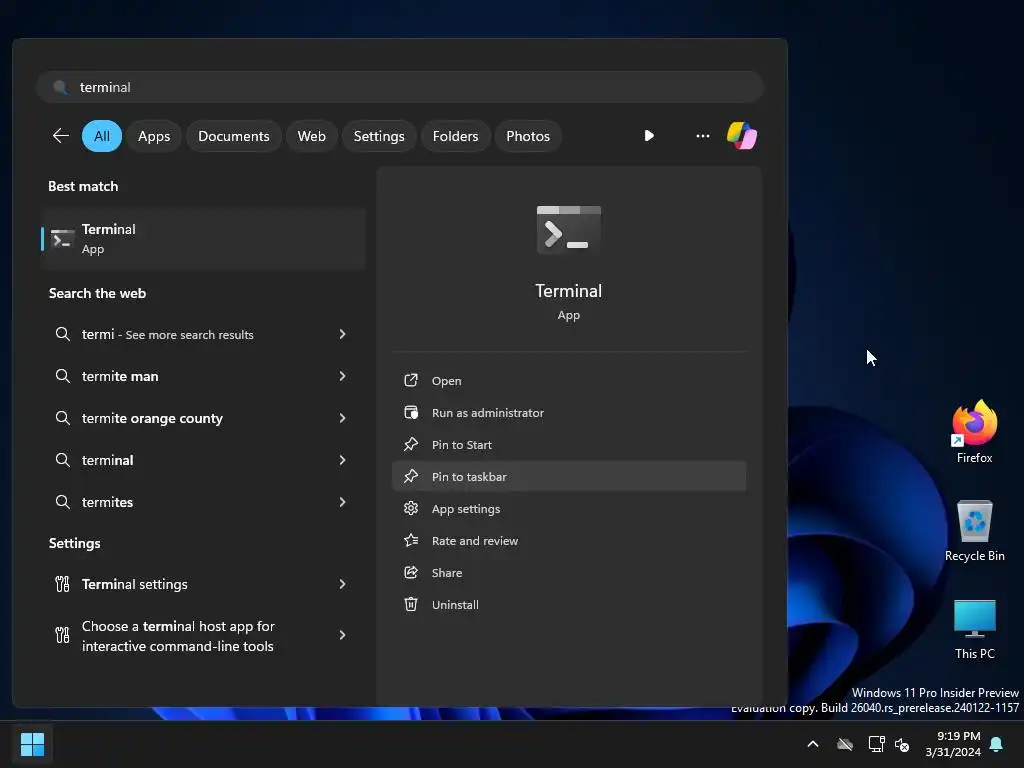This screenshot has width=1024, height=768.
Task: Choose Pin to taskbar
Action: [x=569, y=477]
